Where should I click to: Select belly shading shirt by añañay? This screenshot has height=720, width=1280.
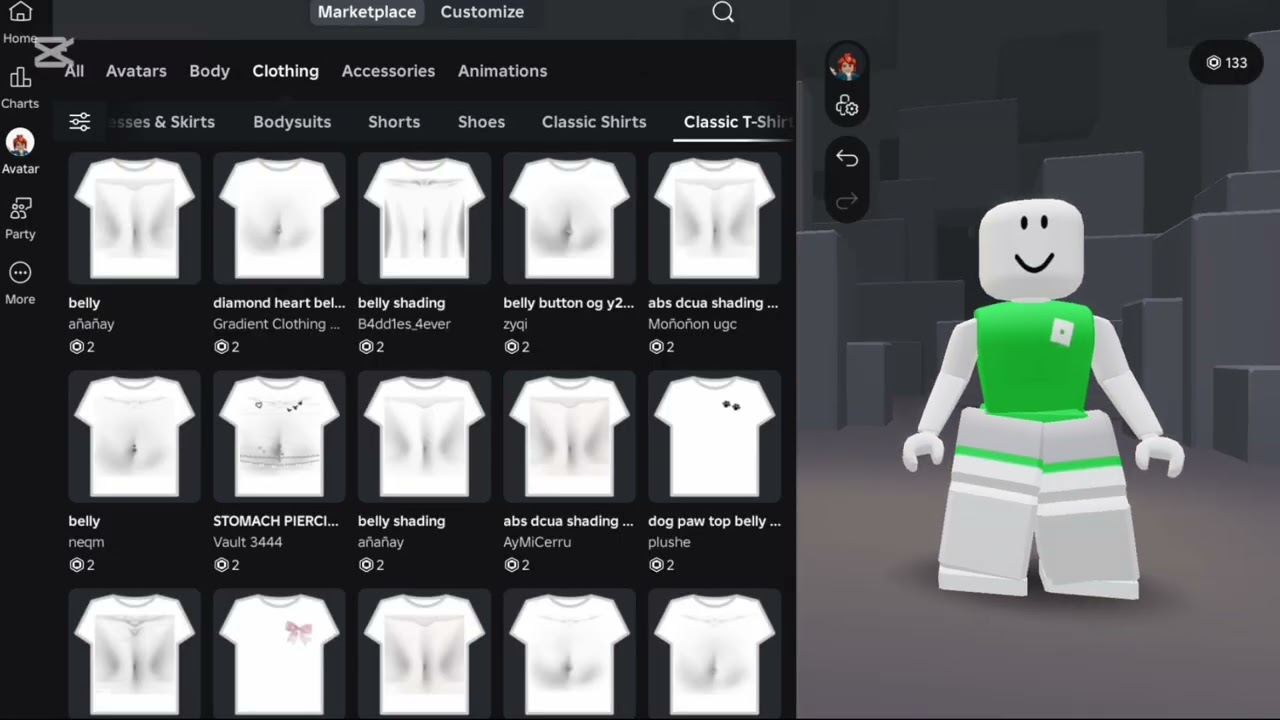(x=424, y=436)
